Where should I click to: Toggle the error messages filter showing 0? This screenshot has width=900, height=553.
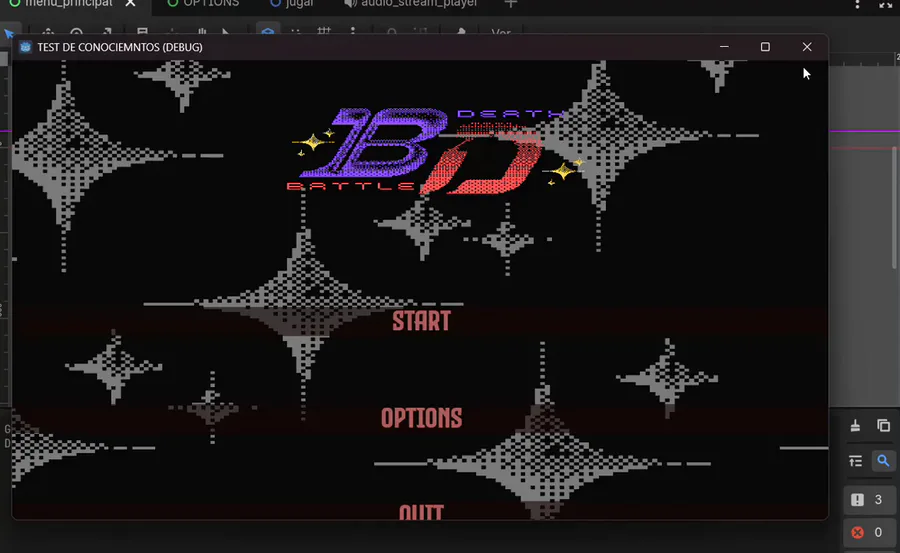(x=868, y=532)
